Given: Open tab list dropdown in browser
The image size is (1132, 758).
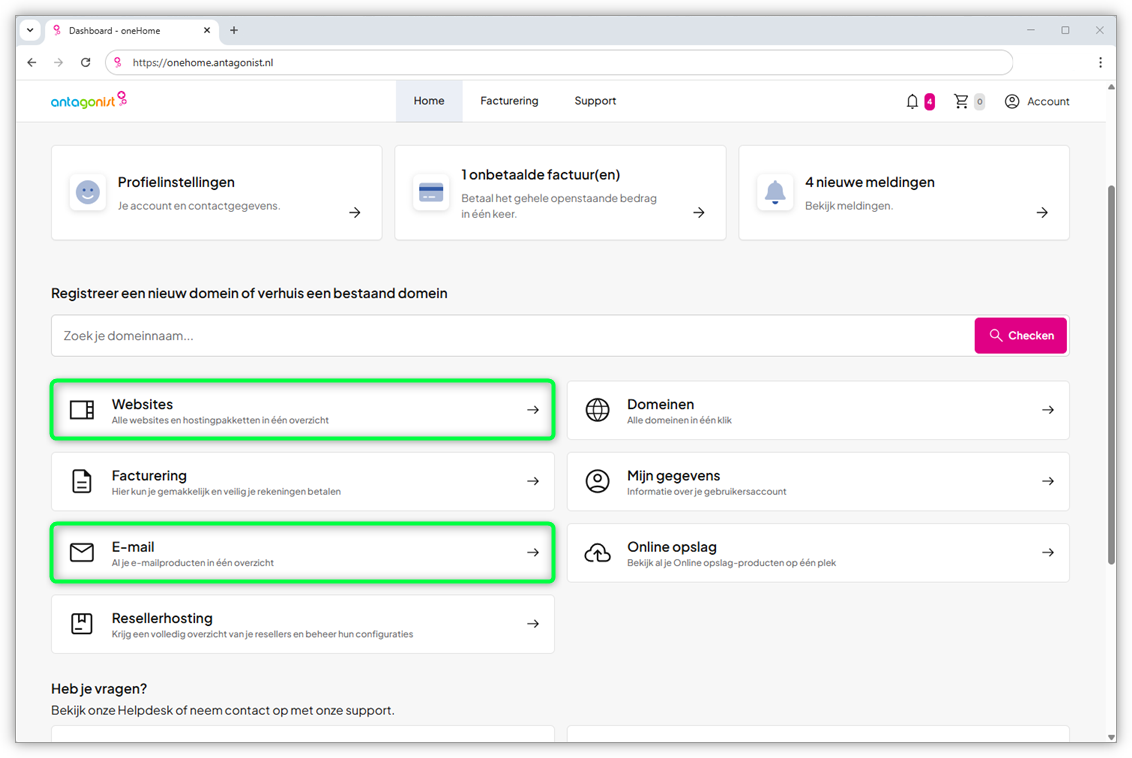Looking at the screenshot, I should (30, 30).
